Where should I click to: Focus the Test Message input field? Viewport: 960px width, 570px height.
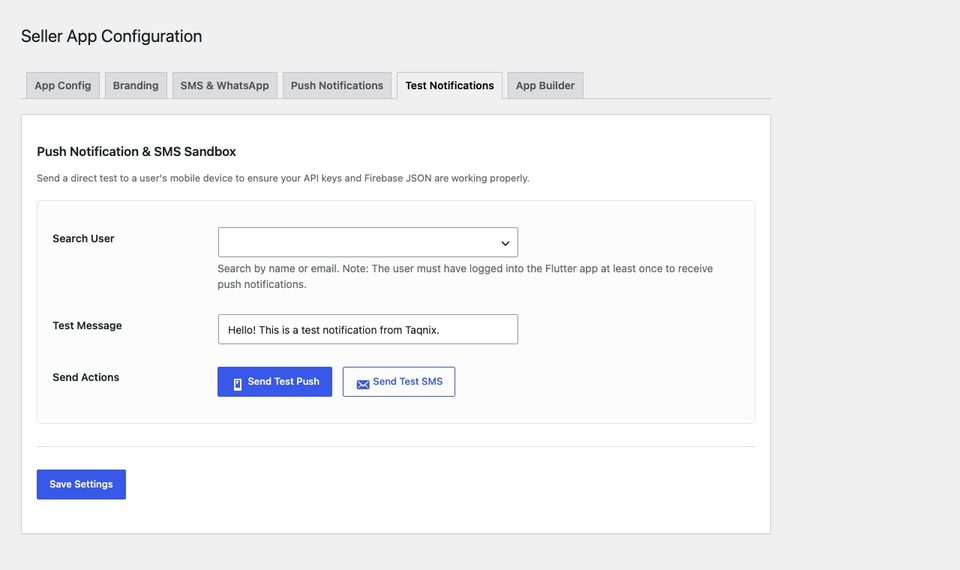367,329
